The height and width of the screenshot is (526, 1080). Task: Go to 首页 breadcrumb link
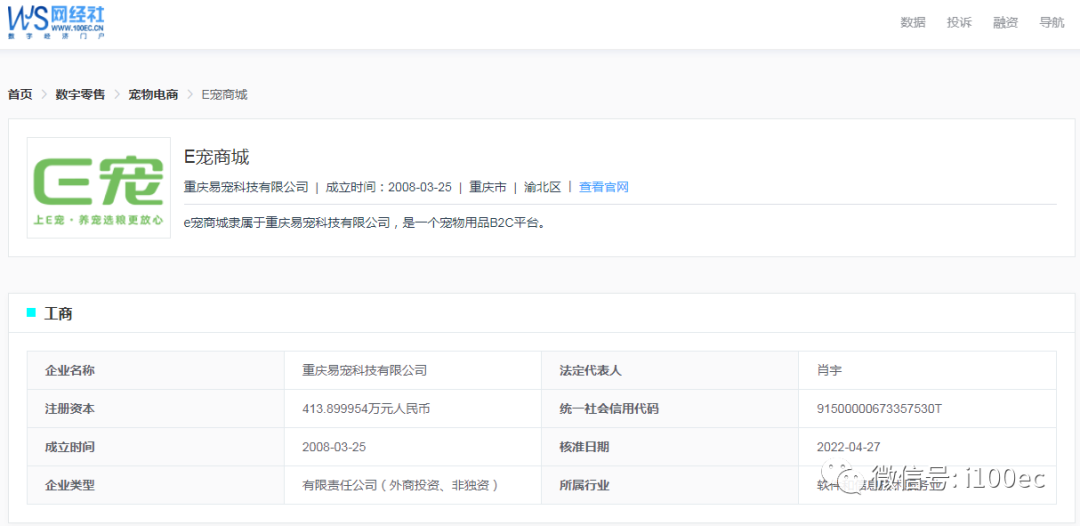[20, 94]
